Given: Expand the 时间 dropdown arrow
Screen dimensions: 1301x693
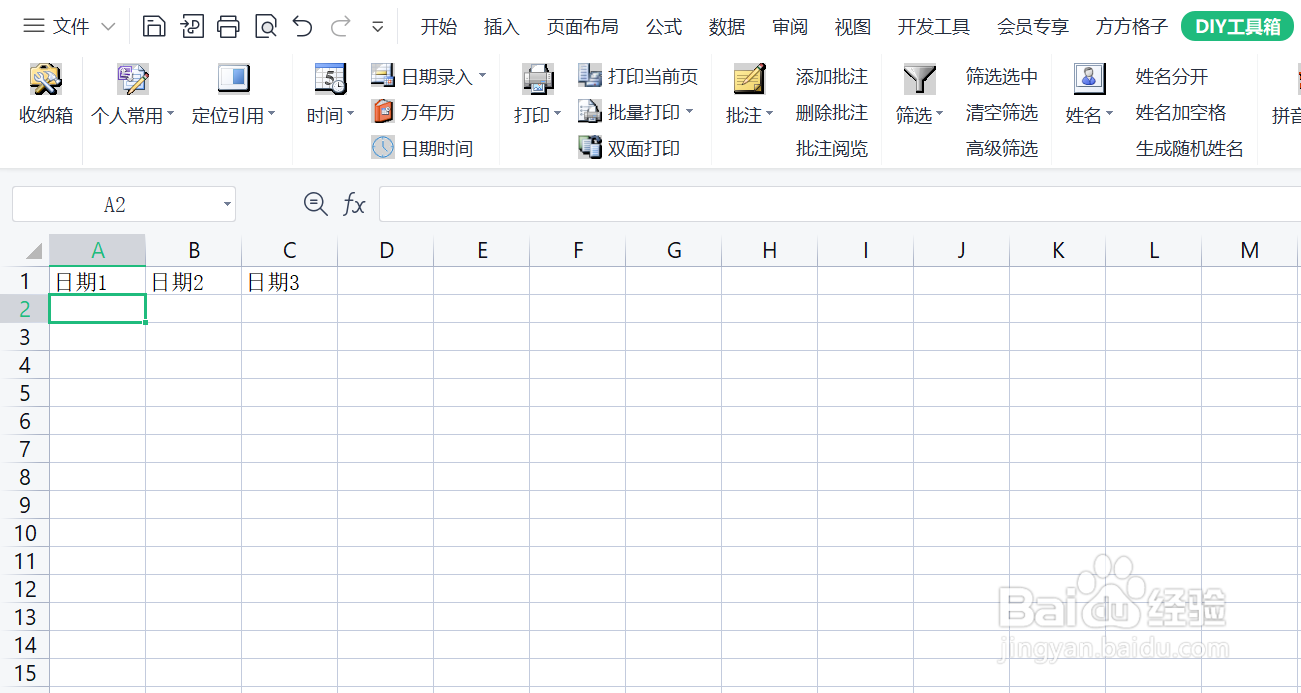Looking at the screenshot, I should point(350,114).
